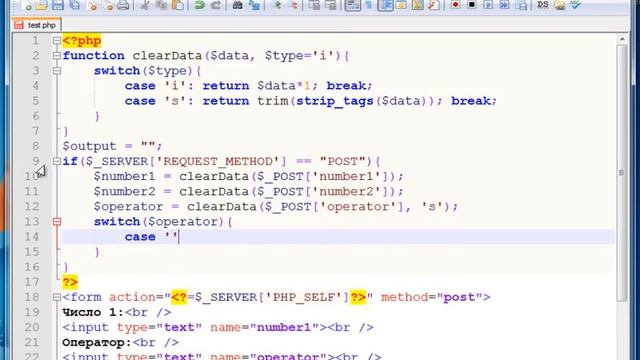The image size is (640, 360).
Task: Stop macro recording with black square
Action: tap(472, 5)
